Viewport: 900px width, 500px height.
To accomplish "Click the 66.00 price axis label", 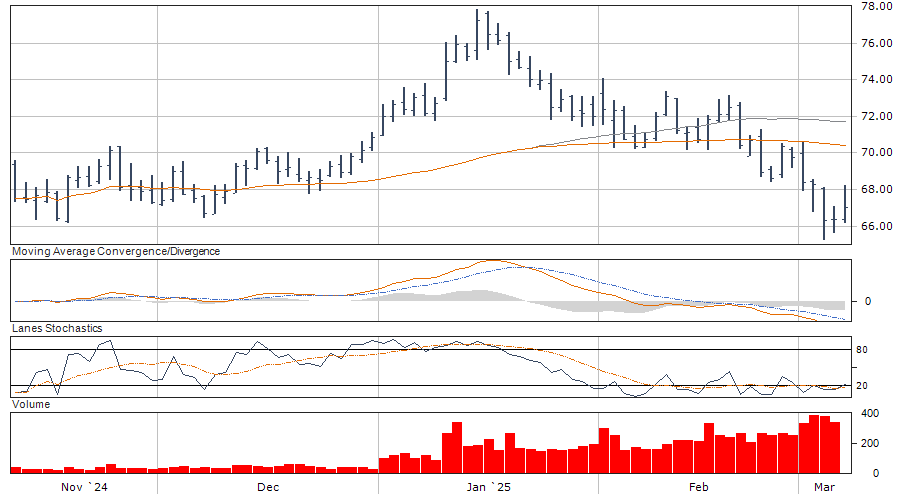I will (877, 227).
